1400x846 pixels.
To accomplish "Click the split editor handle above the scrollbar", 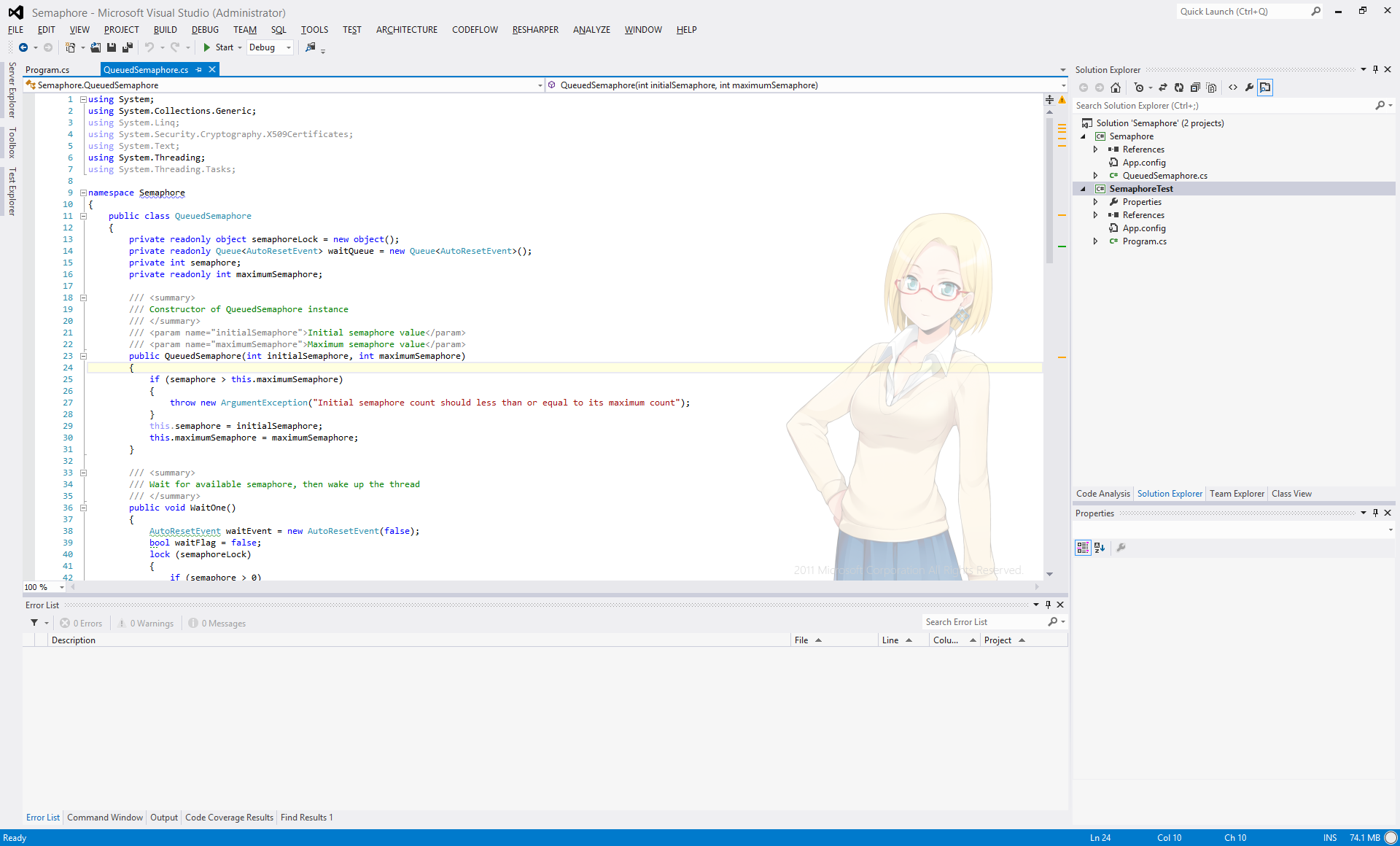I will coord(1049,99).
